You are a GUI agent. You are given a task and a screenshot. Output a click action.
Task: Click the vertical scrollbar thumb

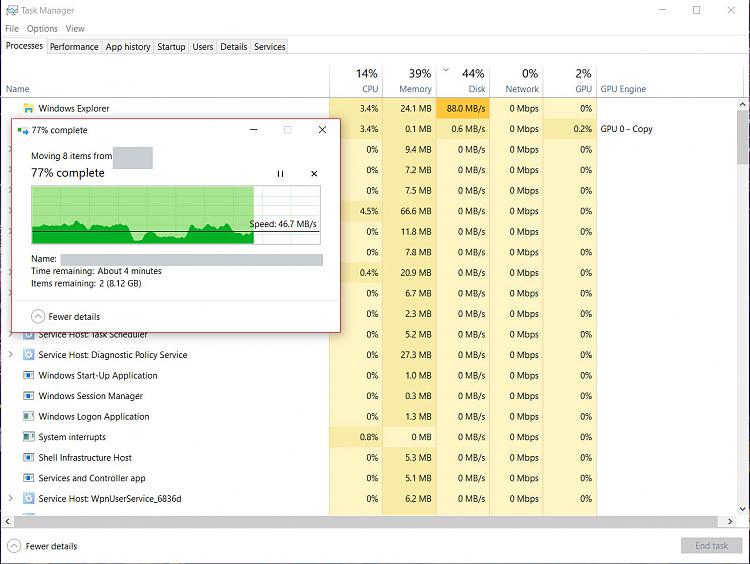(742, 137)
